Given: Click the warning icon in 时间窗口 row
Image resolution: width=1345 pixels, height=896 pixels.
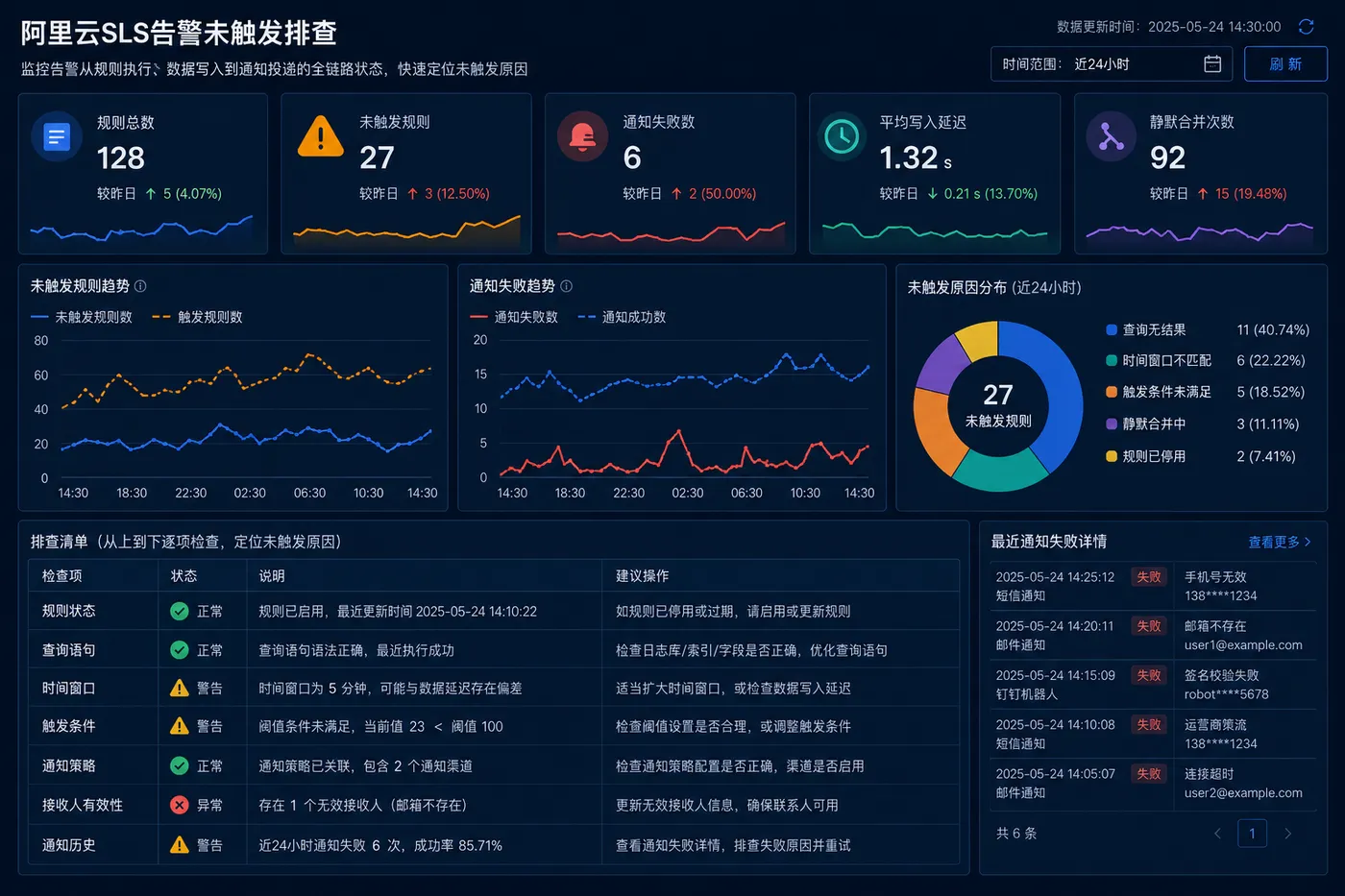Looking at the screenshot, I should (179, 688).
